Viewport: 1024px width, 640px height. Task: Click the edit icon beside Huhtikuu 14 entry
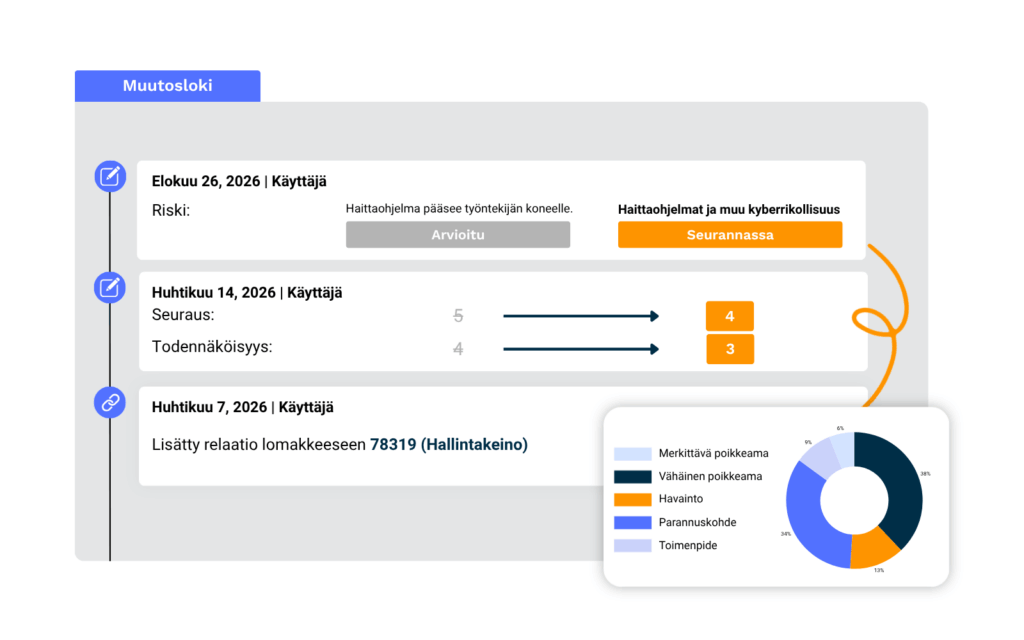[x=110, y=287]
